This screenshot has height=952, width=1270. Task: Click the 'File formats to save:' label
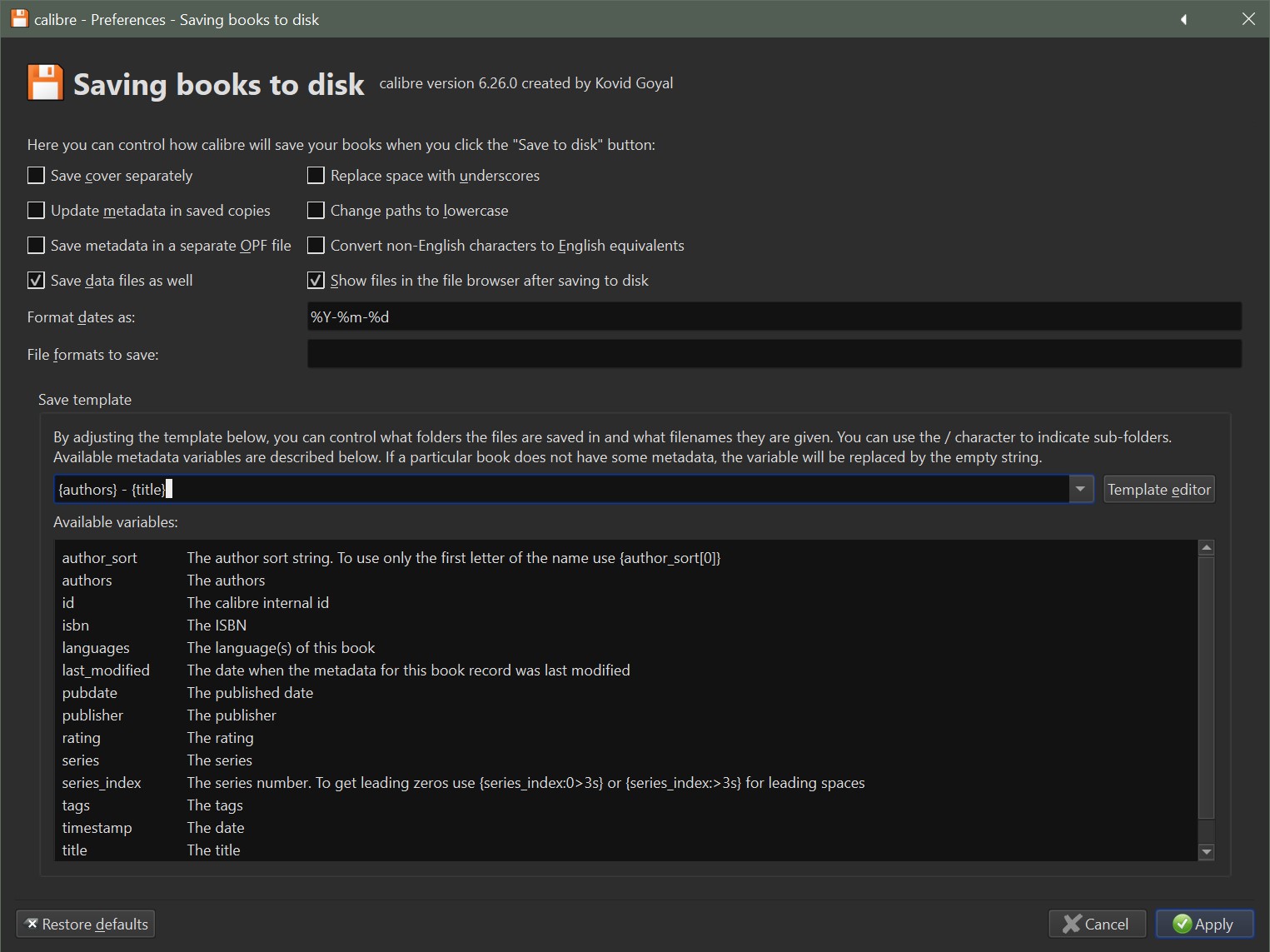tap(92, 355)
